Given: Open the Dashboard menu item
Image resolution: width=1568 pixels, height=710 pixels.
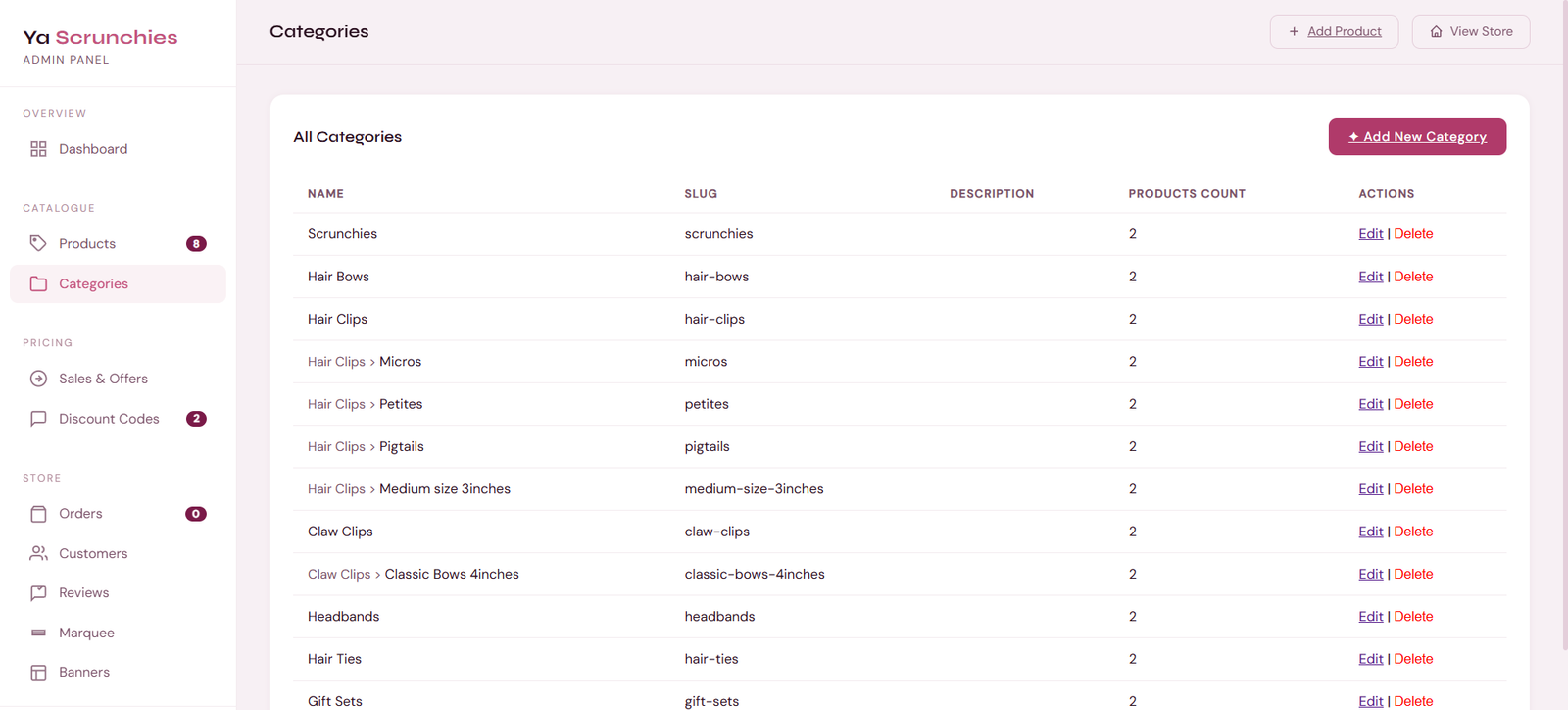Looking at the screenshot, I should pos(118,149).
